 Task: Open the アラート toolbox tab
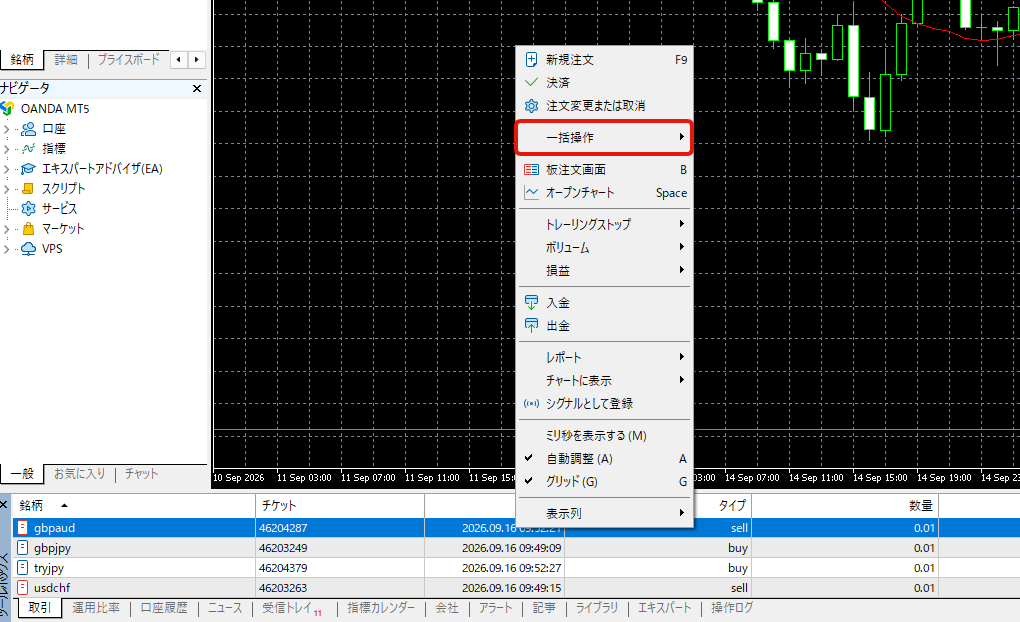[495, 608]
